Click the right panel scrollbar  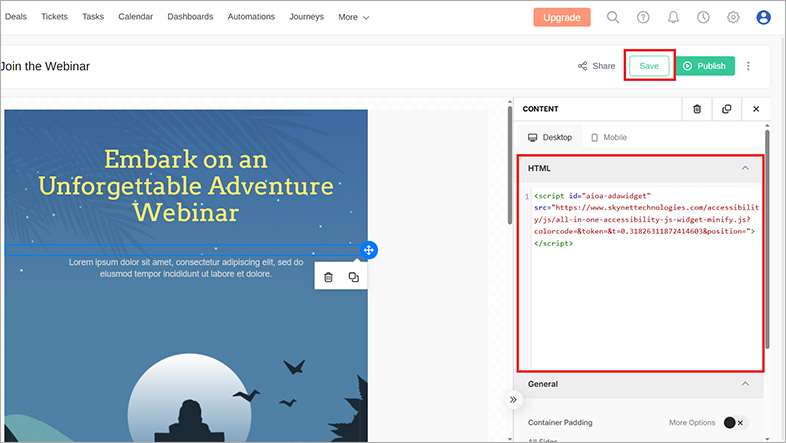coord(767,240)
